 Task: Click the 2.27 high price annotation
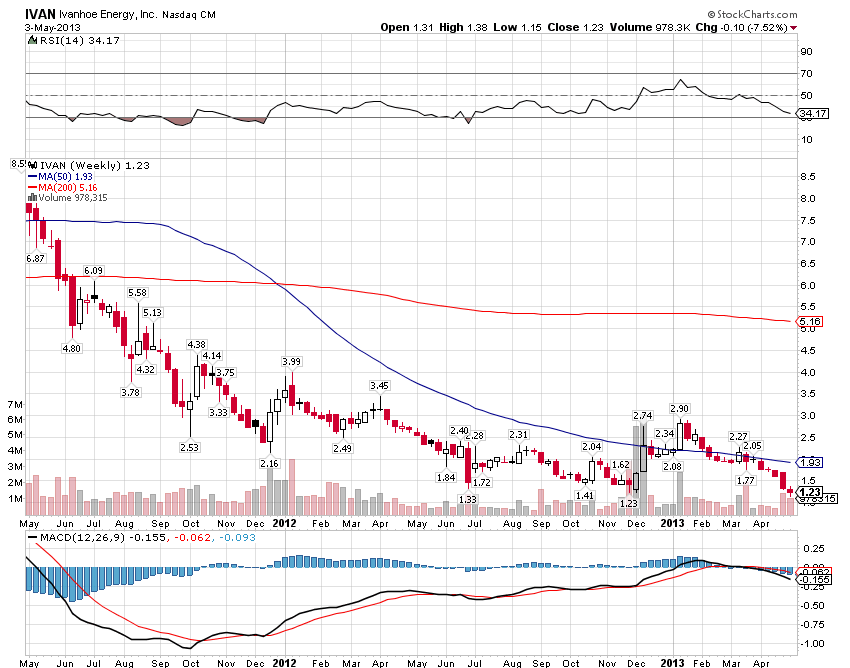pyautogui.click(x=738, y=436)
